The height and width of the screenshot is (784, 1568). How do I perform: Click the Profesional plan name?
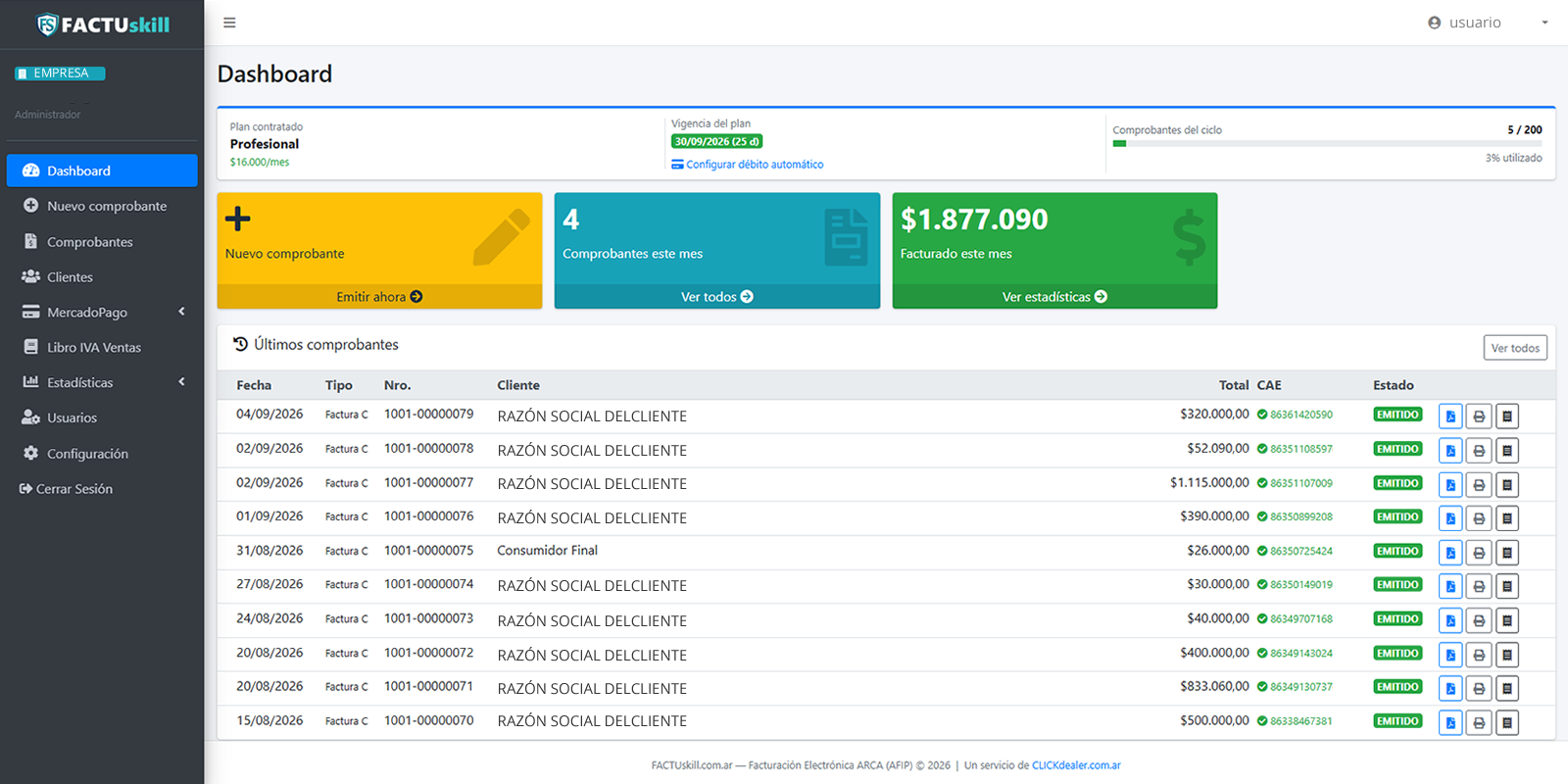[x=265, y=144]
